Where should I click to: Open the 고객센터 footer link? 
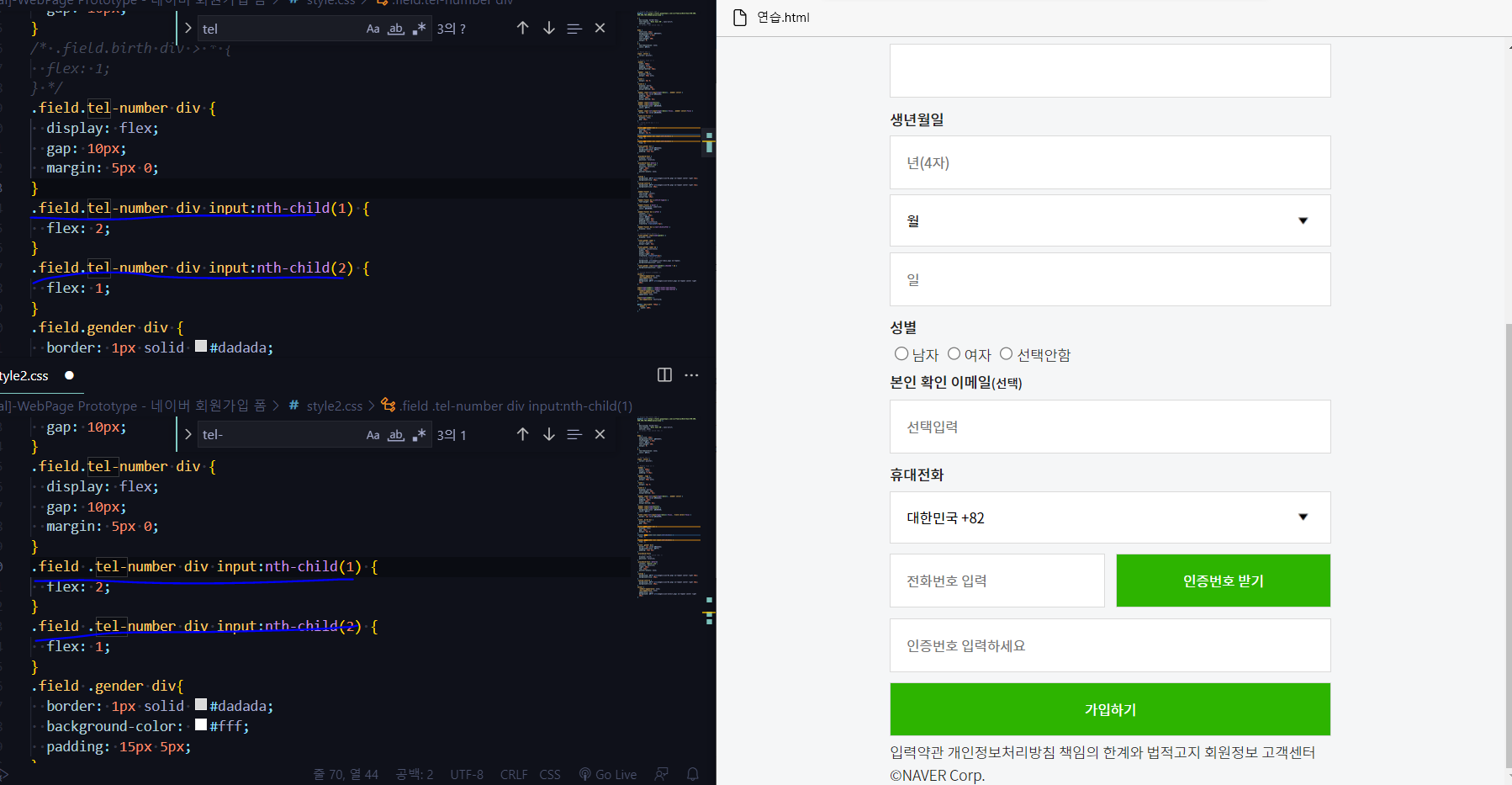tap(1288, 752)
